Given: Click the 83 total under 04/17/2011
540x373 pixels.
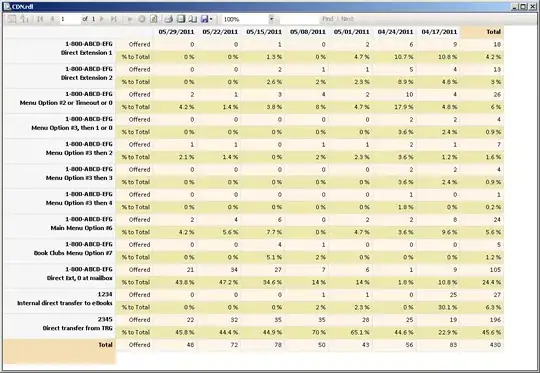Looking at the screenshot, I should click(x=453, y=345).
